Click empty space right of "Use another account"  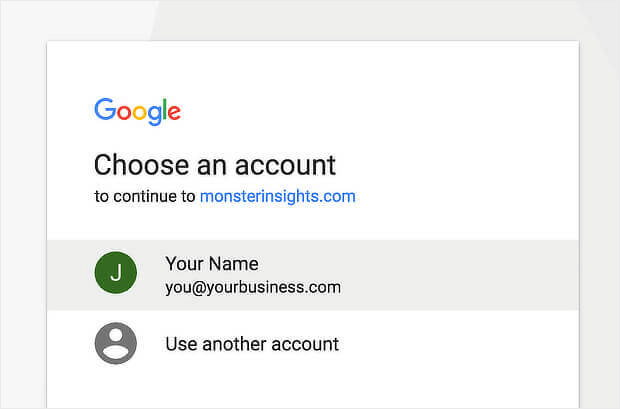click(460, 344)
